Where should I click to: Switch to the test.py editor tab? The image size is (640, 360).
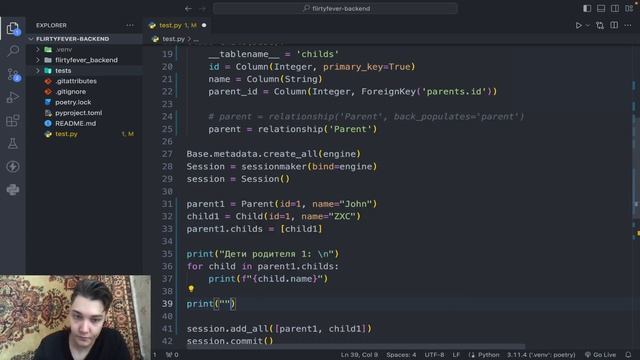pyautogui.click(x=178, y=25)
